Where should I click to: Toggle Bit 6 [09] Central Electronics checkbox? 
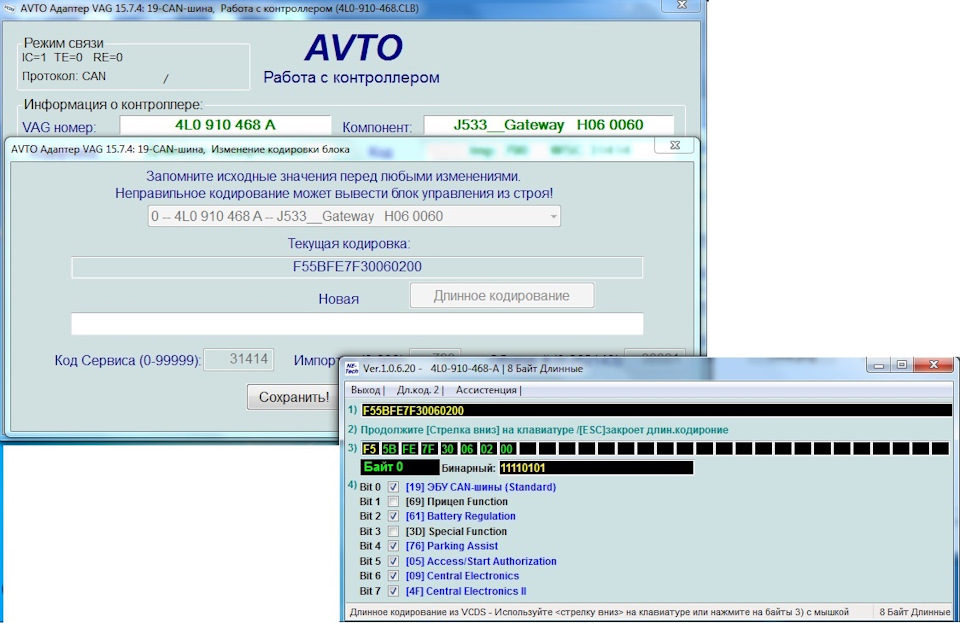(x=393, y=576)
